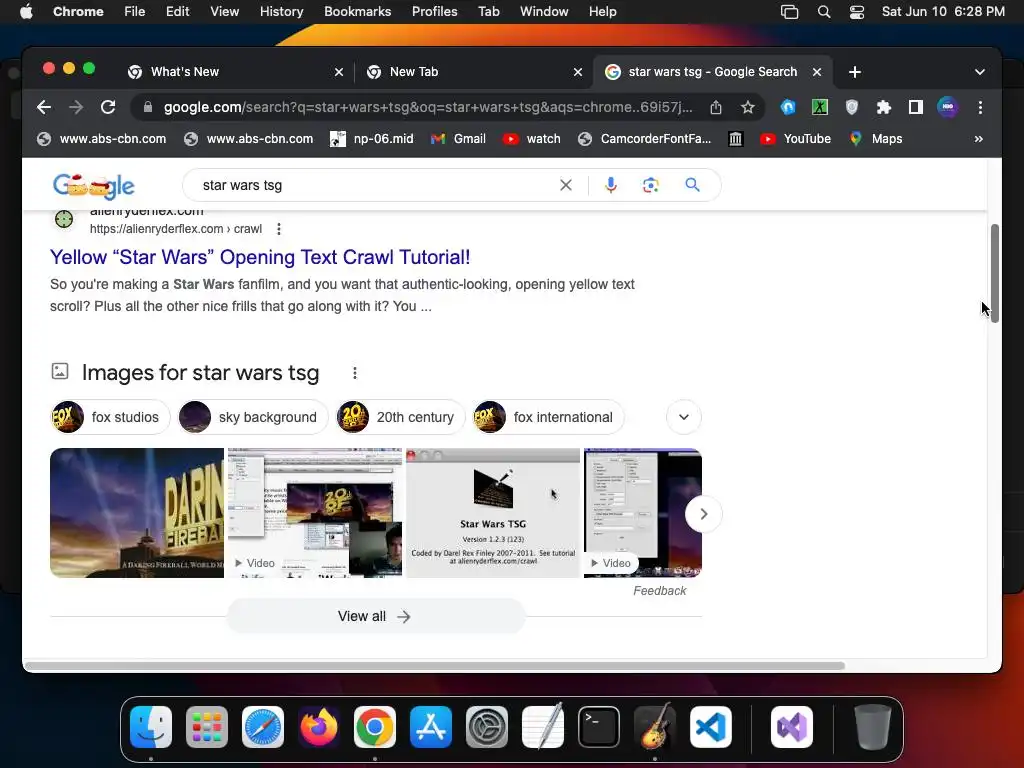Click the shield extension icon
This screenshot has width=1024, height=768.
tap(852, 107)
